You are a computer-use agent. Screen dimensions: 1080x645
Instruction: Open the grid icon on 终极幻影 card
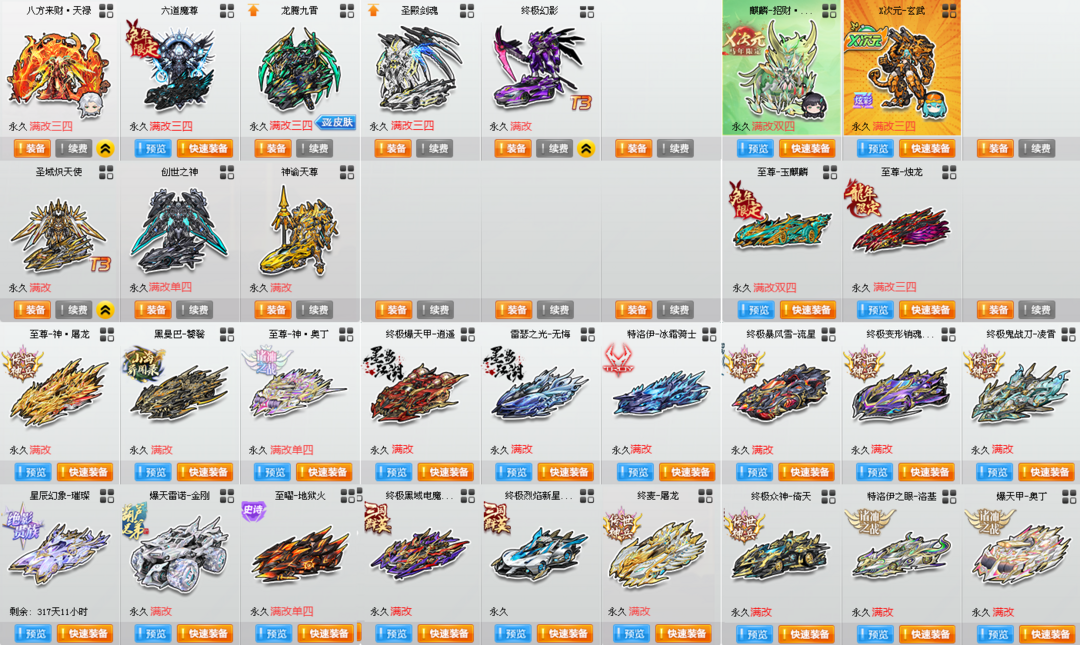point(587,11)
